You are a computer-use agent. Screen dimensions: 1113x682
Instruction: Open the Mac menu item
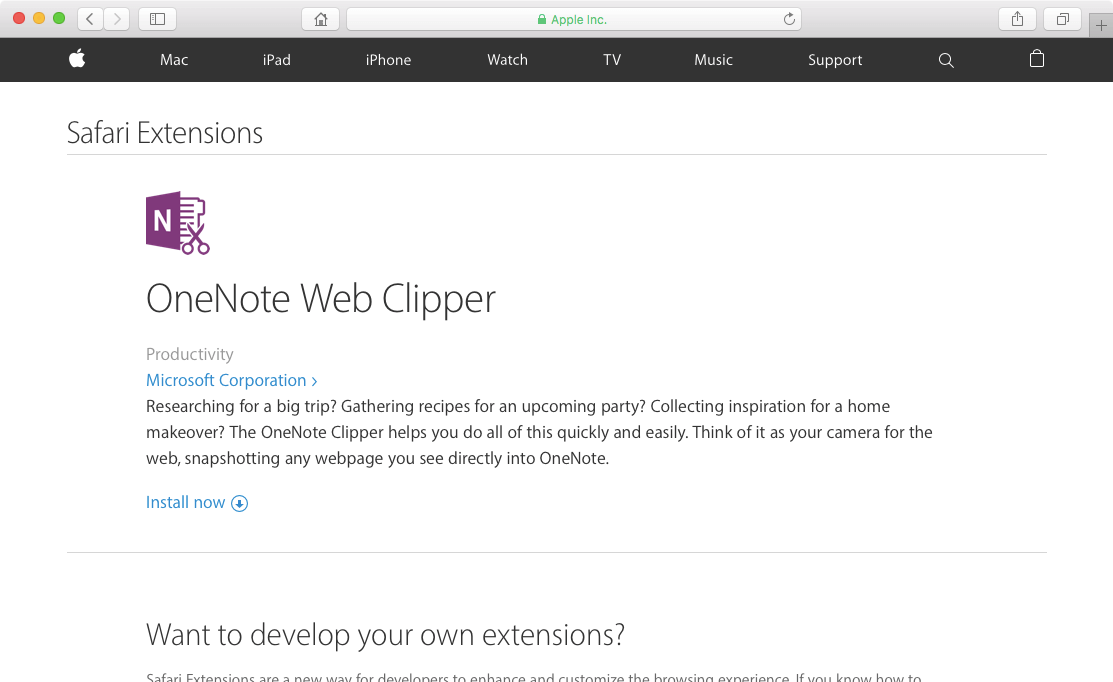pyautogui.click(x=174, y=60)
